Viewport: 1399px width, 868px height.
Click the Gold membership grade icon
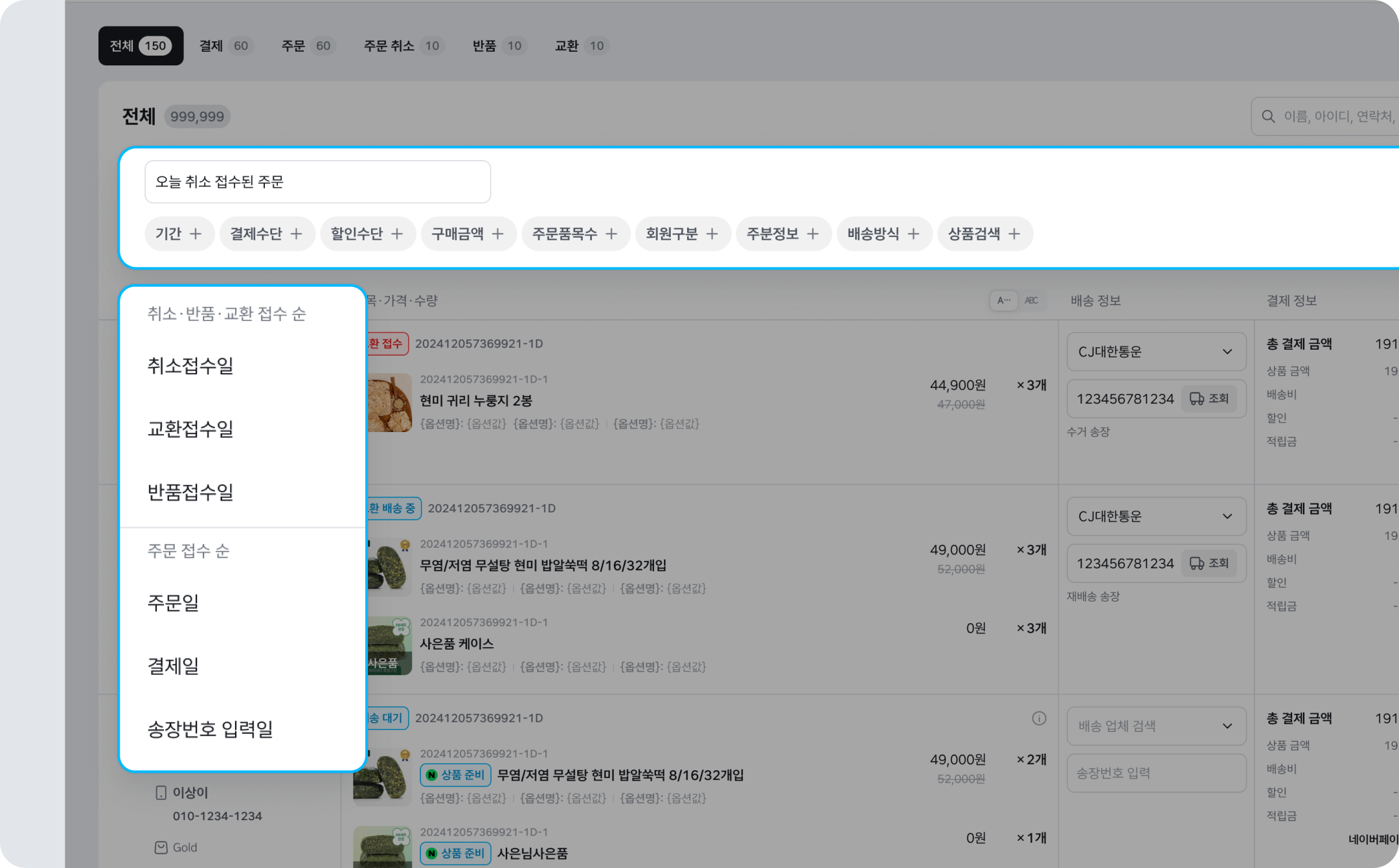(x=161, y=847)
